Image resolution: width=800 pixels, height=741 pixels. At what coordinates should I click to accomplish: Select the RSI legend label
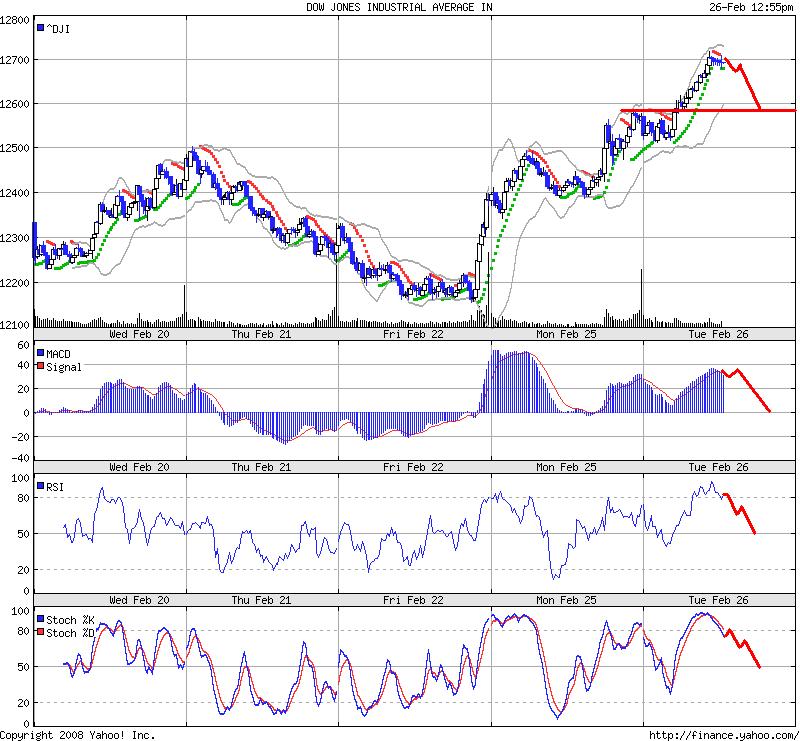point(55,487)
